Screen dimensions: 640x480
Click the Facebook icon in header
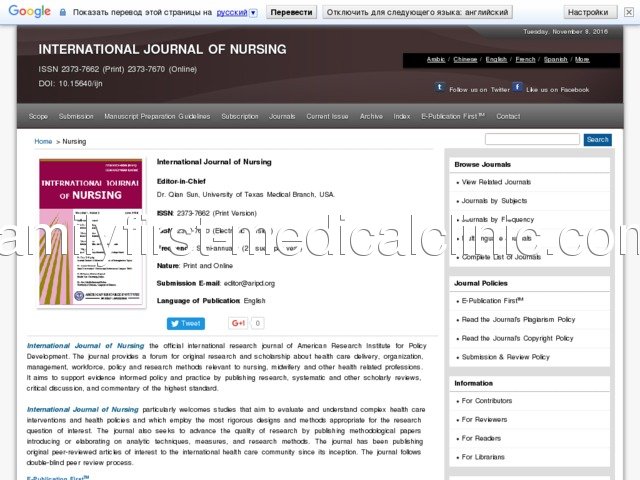coord(517,87)
